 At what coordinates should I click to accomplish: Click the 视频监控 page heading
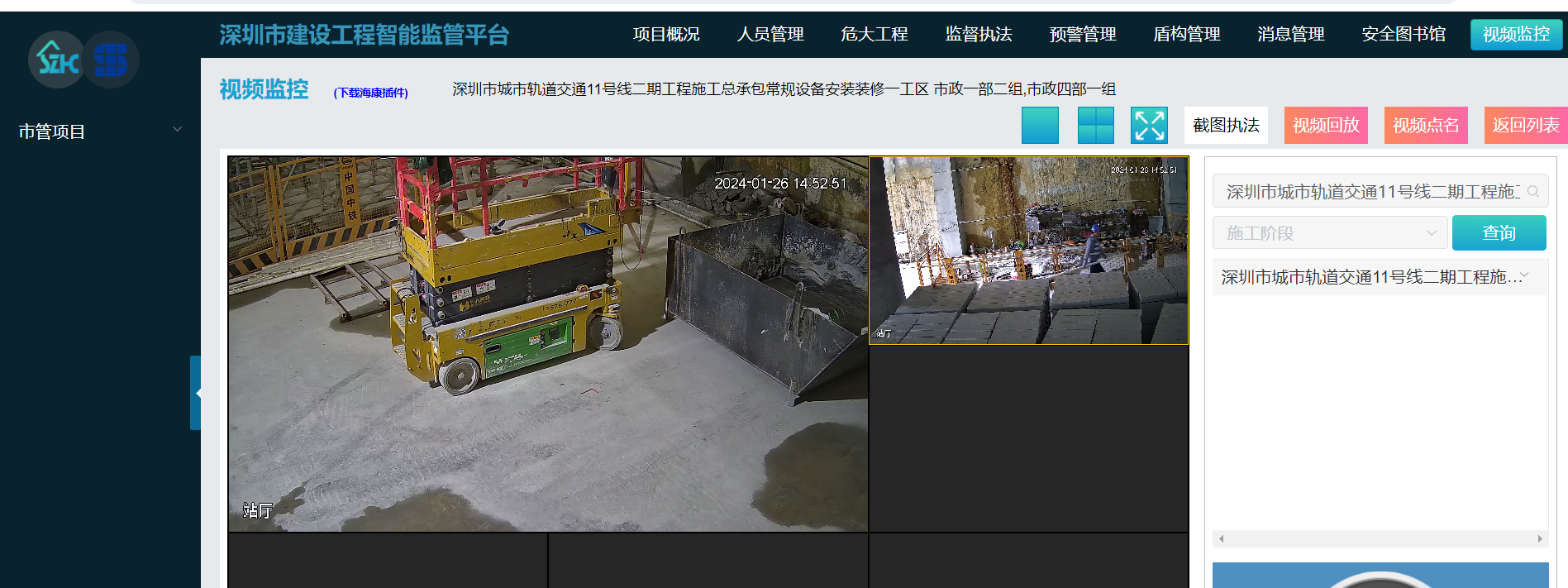[264, 89]
